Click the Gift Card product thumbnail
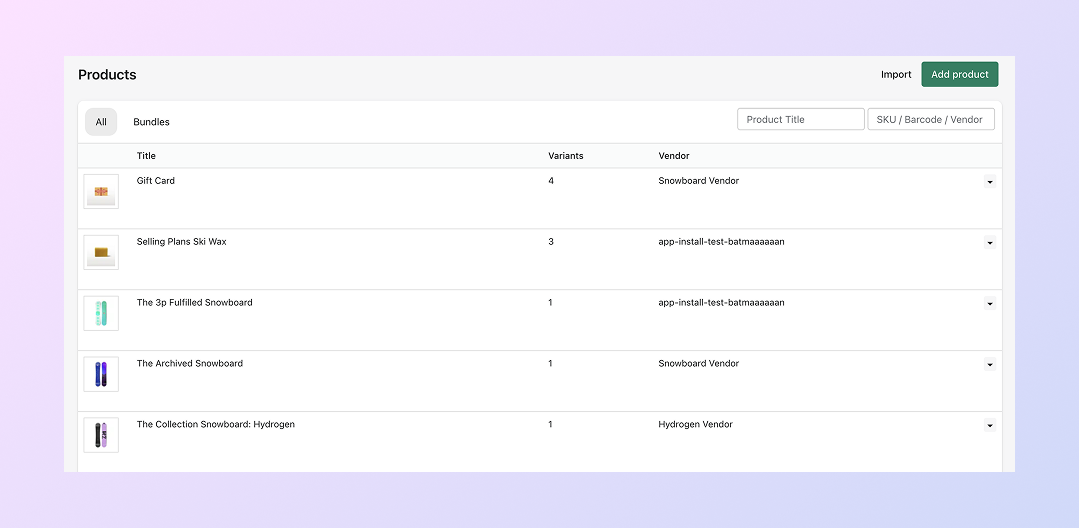 [101, 191]
